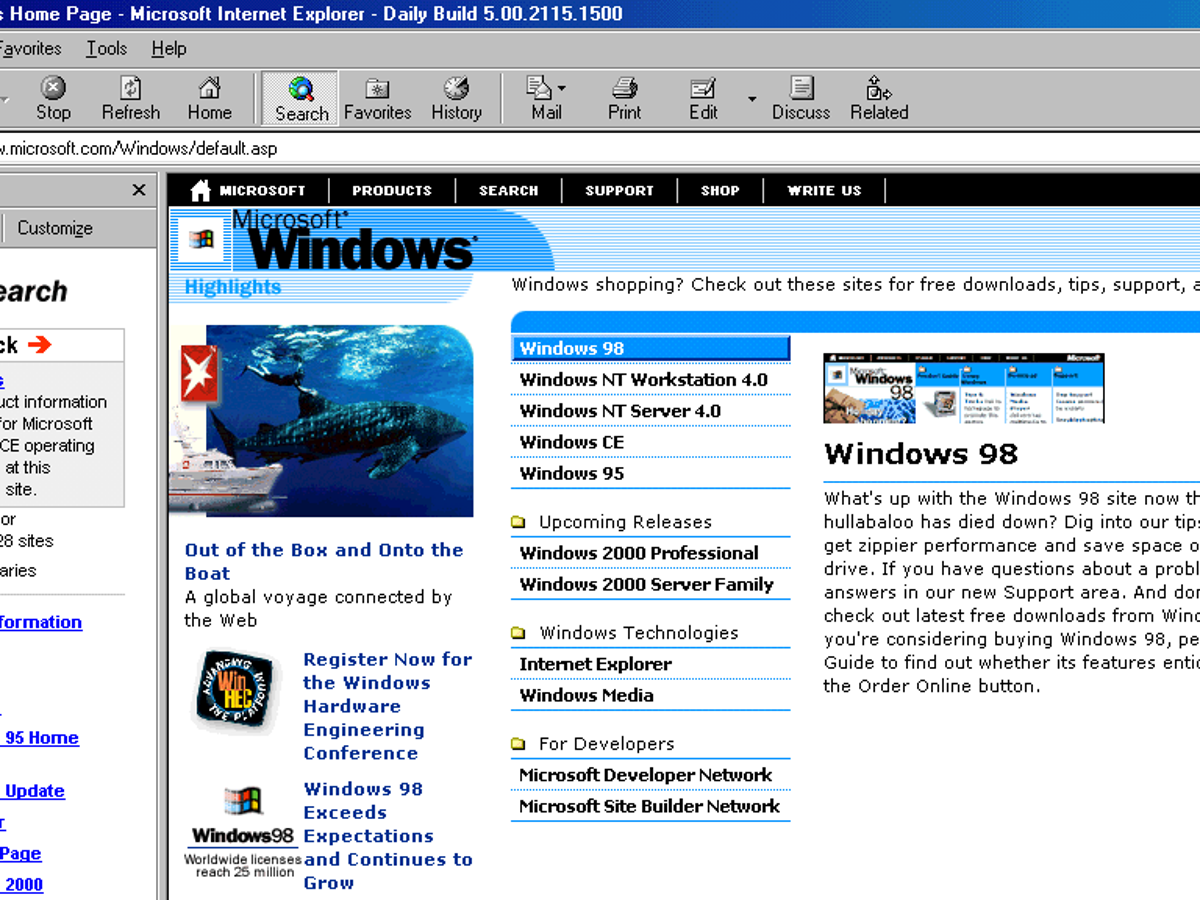Open the Favorites toolbar icon
Viewport: 1200px width, 900px height.
(378, 89)
